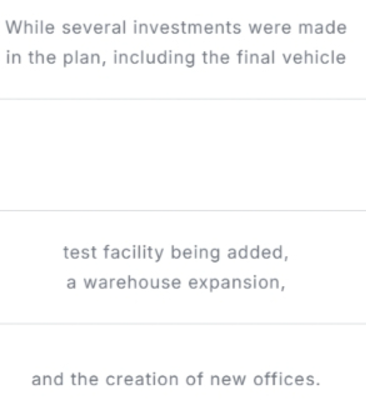Click the word "being"

195,252
